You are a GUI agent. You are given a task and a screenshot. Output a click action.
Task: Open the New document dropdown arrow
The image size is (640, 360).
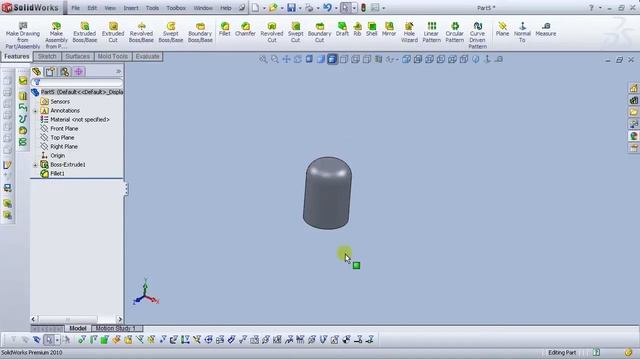[264, 8]
